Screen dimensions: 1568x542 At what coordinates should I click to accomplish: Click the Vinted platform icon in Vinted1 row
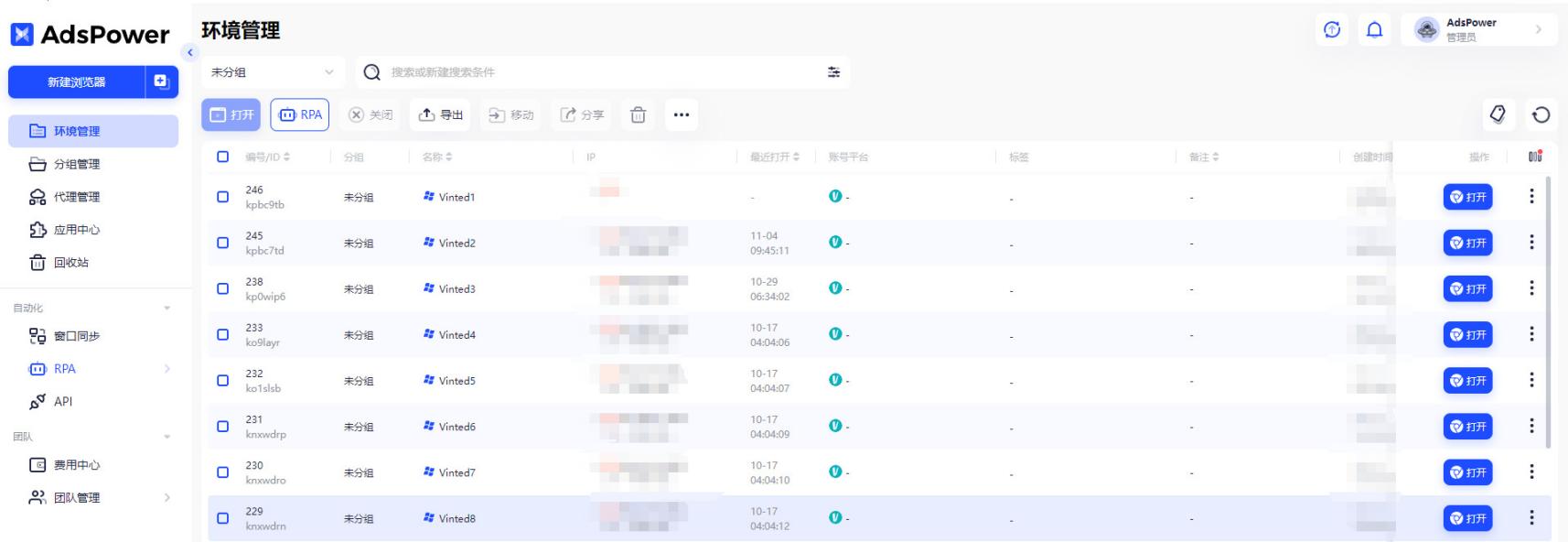tap(834, 196)
